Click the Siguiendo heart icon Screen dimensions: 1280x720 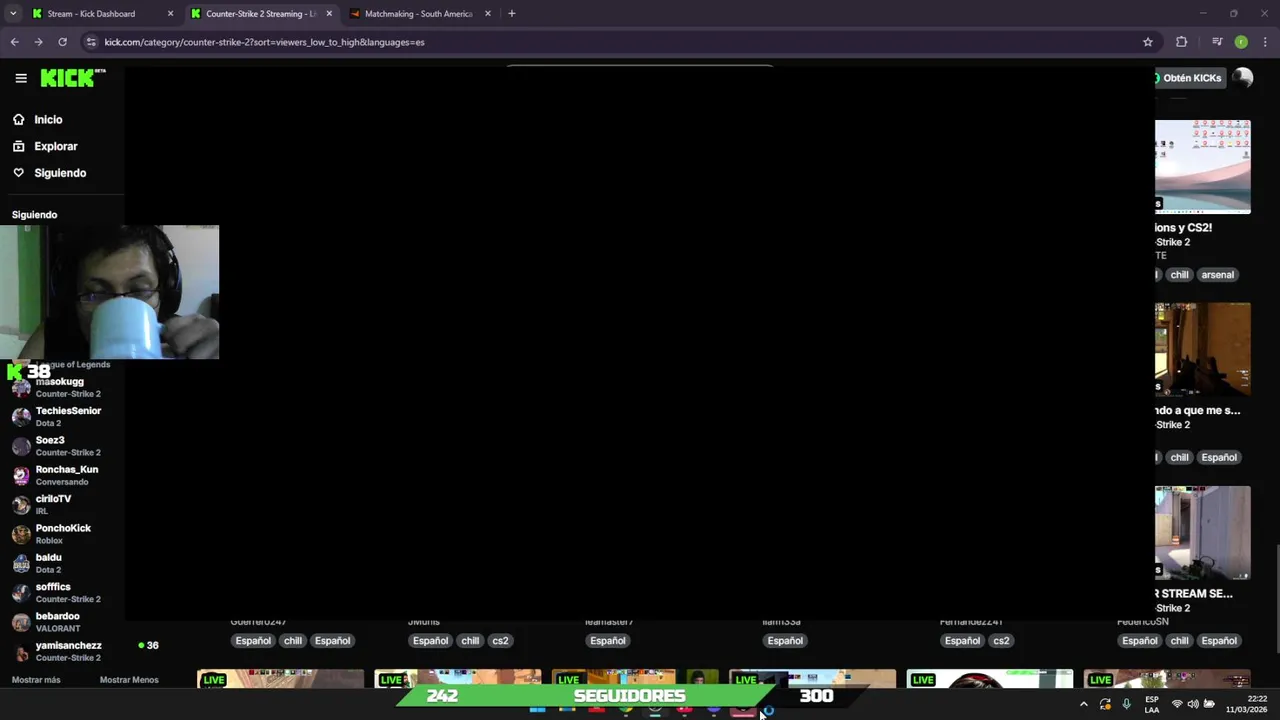coord(18,173)
